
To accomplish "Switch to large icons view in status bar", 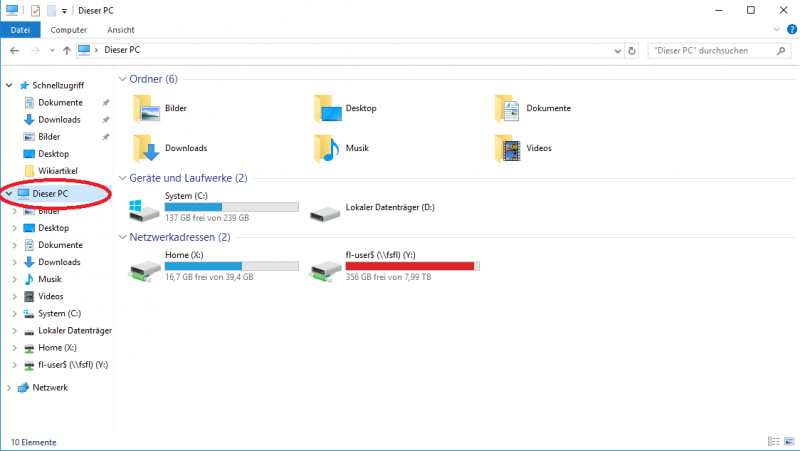I will pos(789,441).
